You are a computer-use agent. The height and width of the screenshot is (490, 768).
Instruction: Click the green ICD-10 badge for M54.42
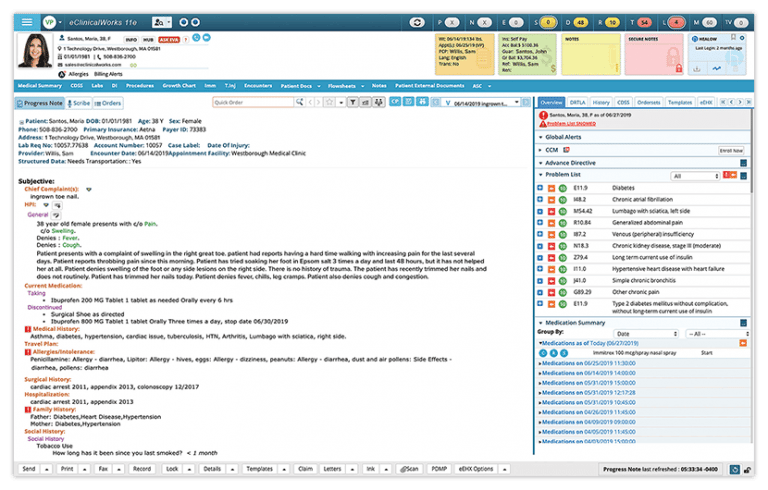click(x=562, y=211)
